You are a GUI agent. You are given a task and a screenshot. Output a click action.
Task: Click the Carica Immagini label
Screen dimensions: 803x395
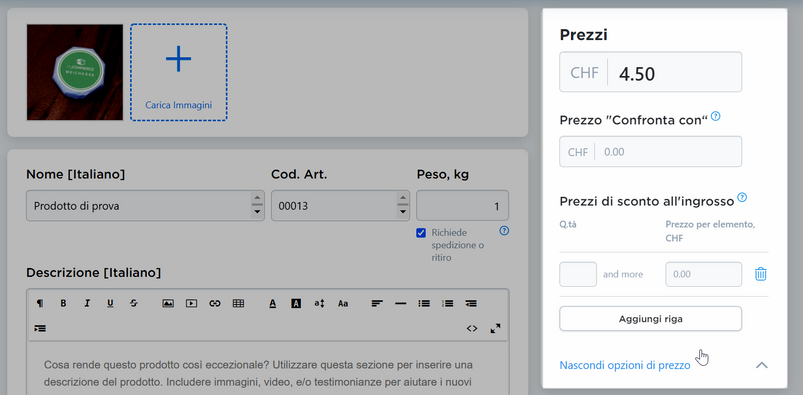(x=178, y=105)
